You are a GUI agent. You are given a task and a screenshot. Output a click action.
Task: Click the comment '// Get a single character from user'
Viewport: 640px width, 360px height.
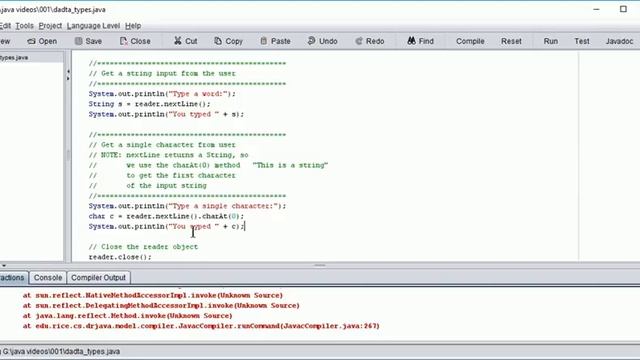[162, 145]
